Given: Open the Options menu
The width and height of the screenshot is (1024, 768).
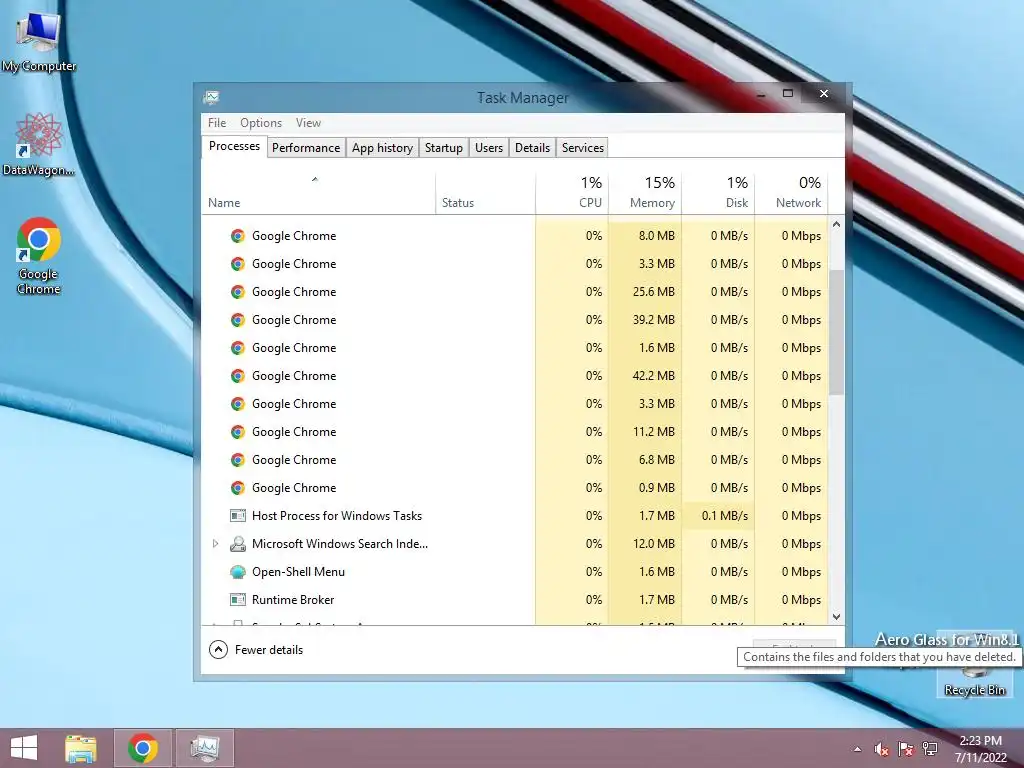Looking at the screenshot, I should (x=261, y=123).
